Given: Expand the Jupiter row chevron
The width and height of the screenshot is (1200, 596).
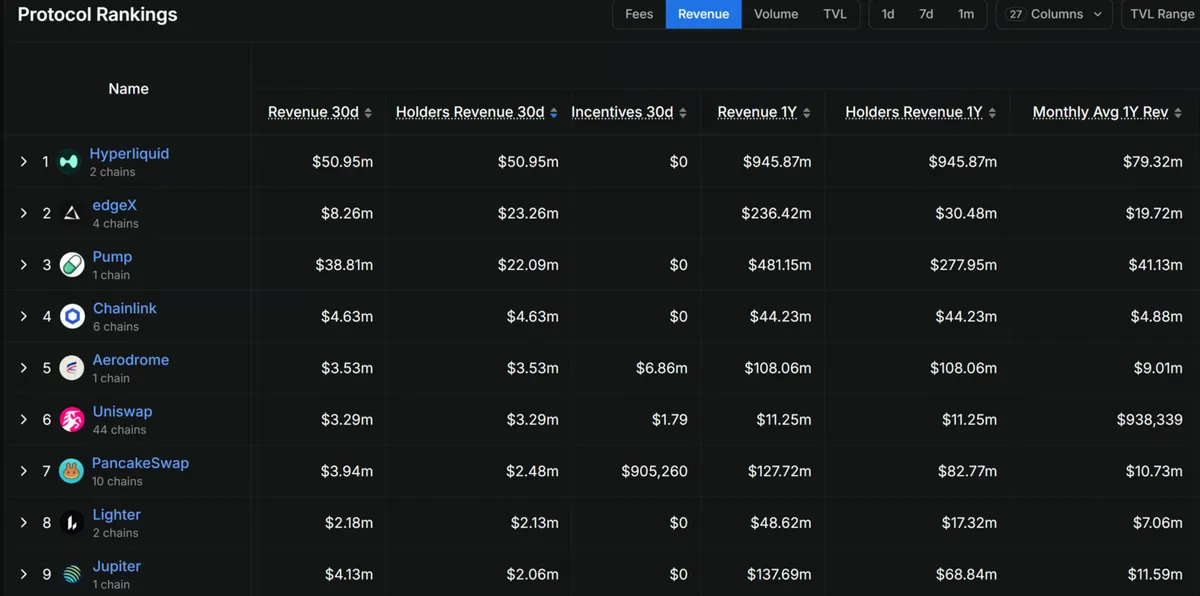Looking at the screenshot, I should 24,574.
